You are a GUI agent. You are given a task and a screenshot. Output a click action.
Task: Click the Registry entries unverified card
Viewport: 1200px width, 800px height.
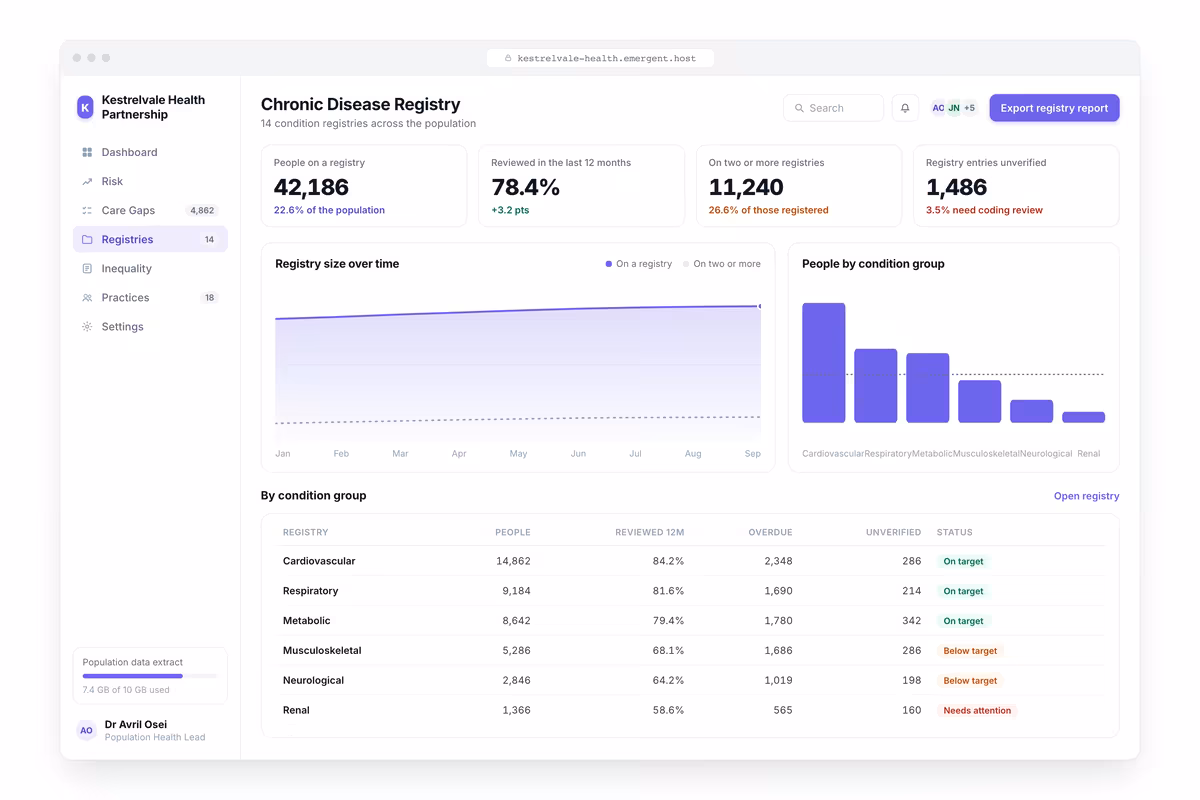click(x=1016, y=186)
